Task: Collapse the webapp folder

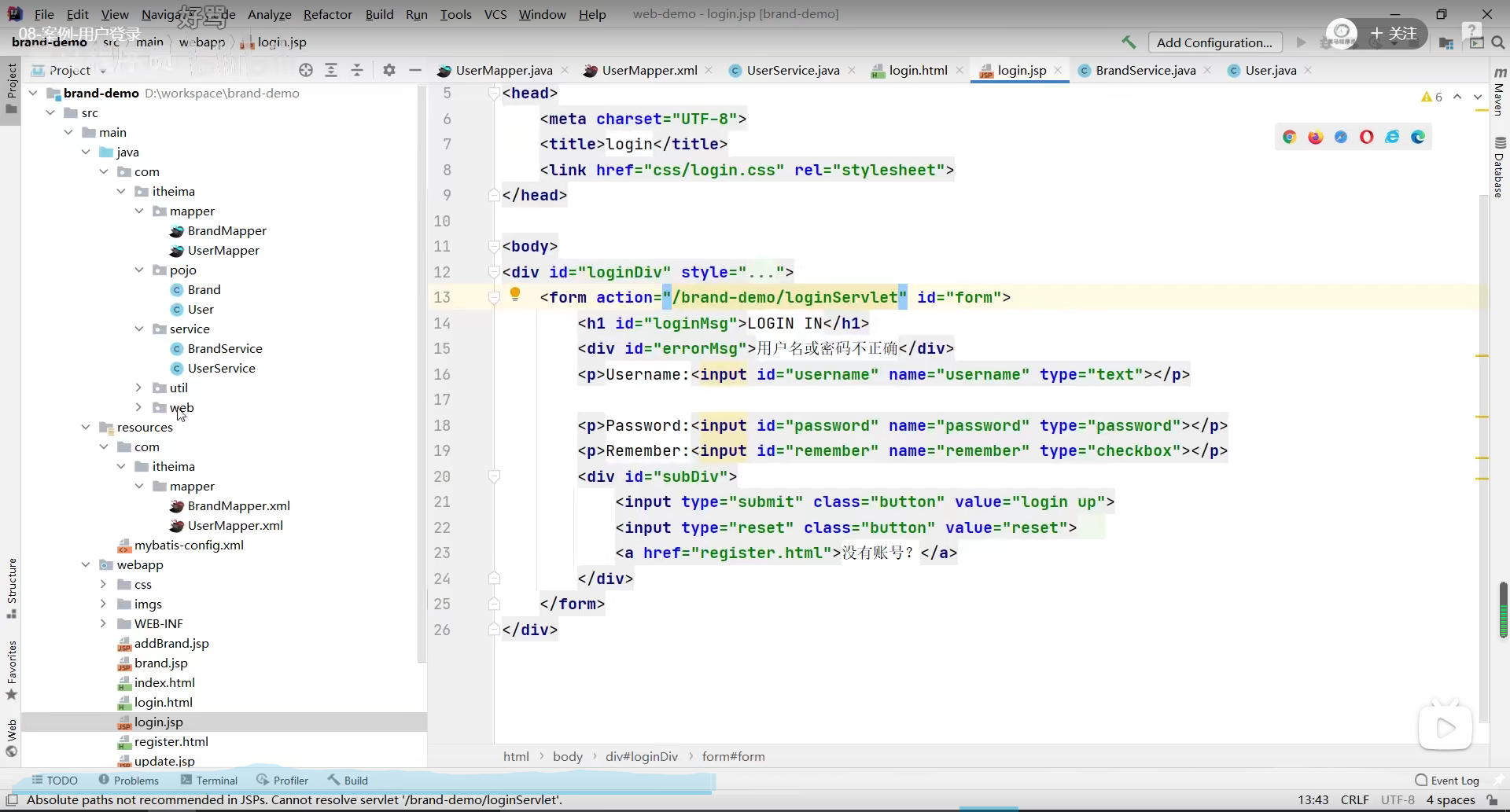Action: [x=86, y=564]
